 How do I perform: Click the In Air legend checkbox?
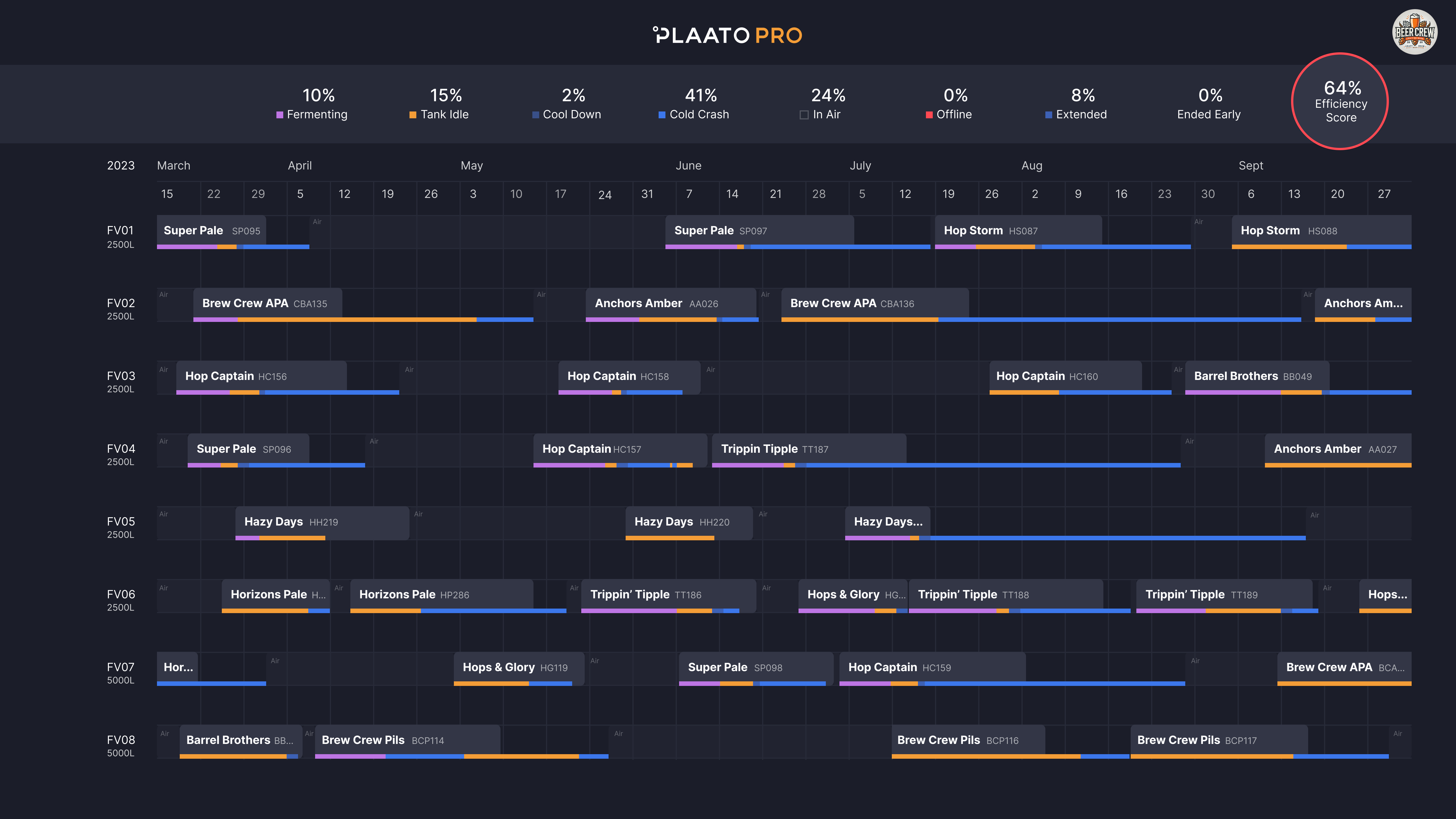[804, 115]
